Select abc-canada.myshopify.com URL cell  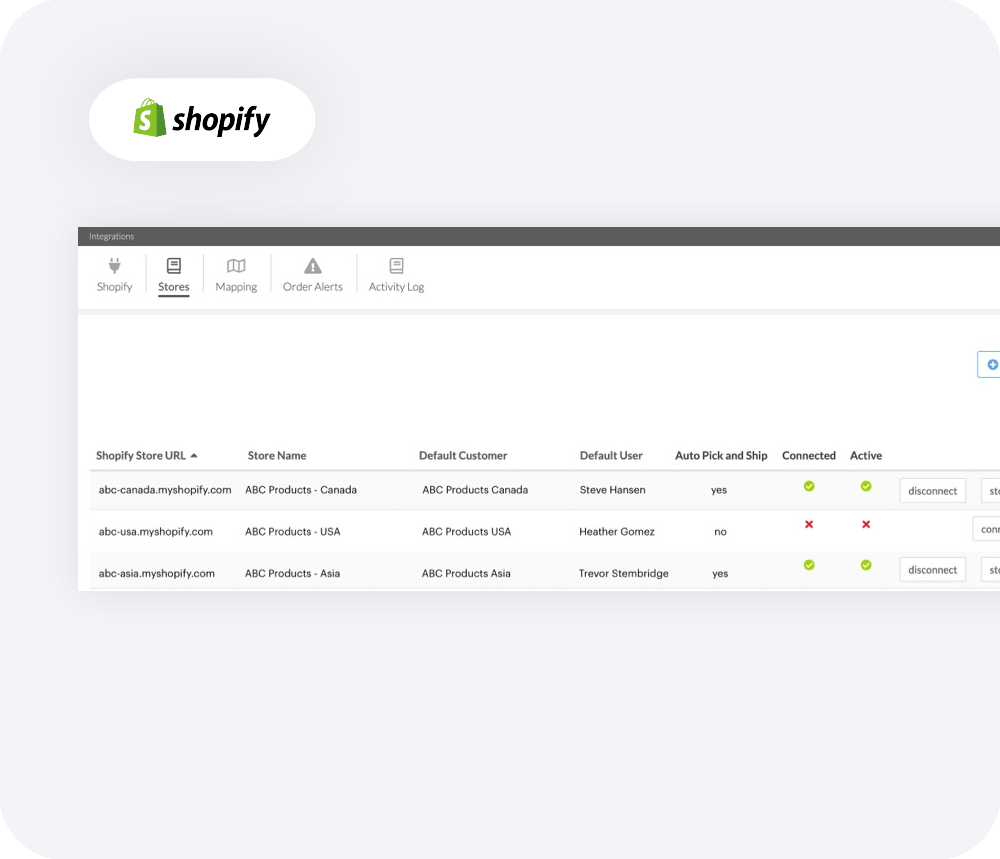[x=165, y=490]
